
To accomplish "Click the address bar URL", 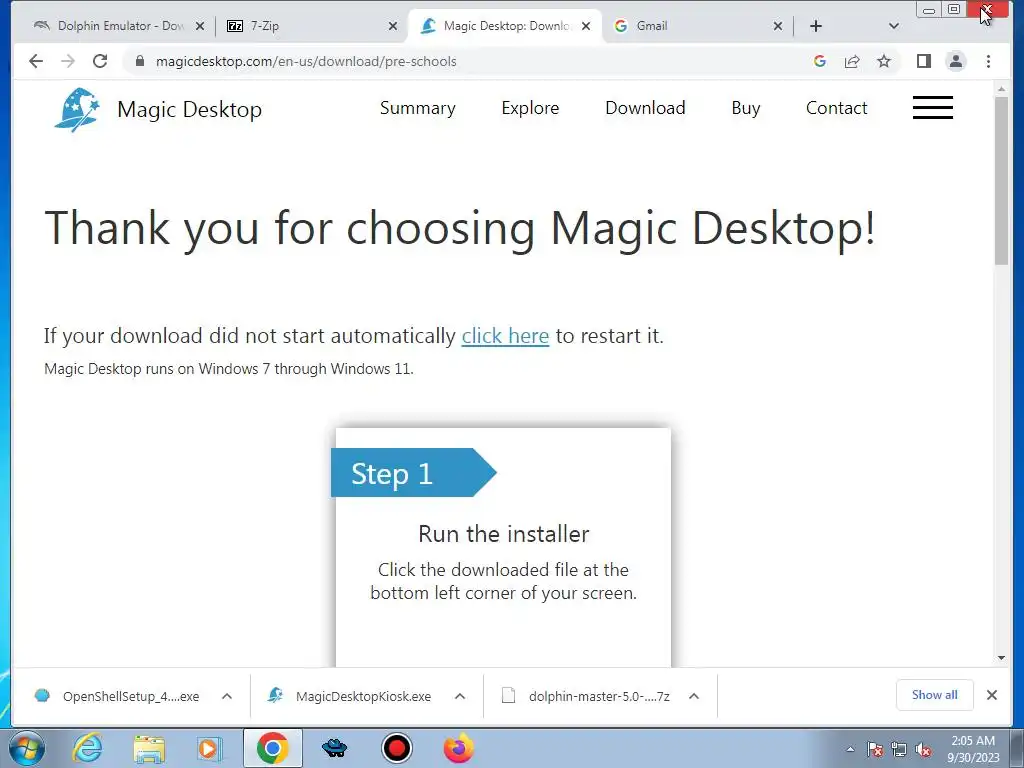I will pyautogui.click(x=306, y=61).
